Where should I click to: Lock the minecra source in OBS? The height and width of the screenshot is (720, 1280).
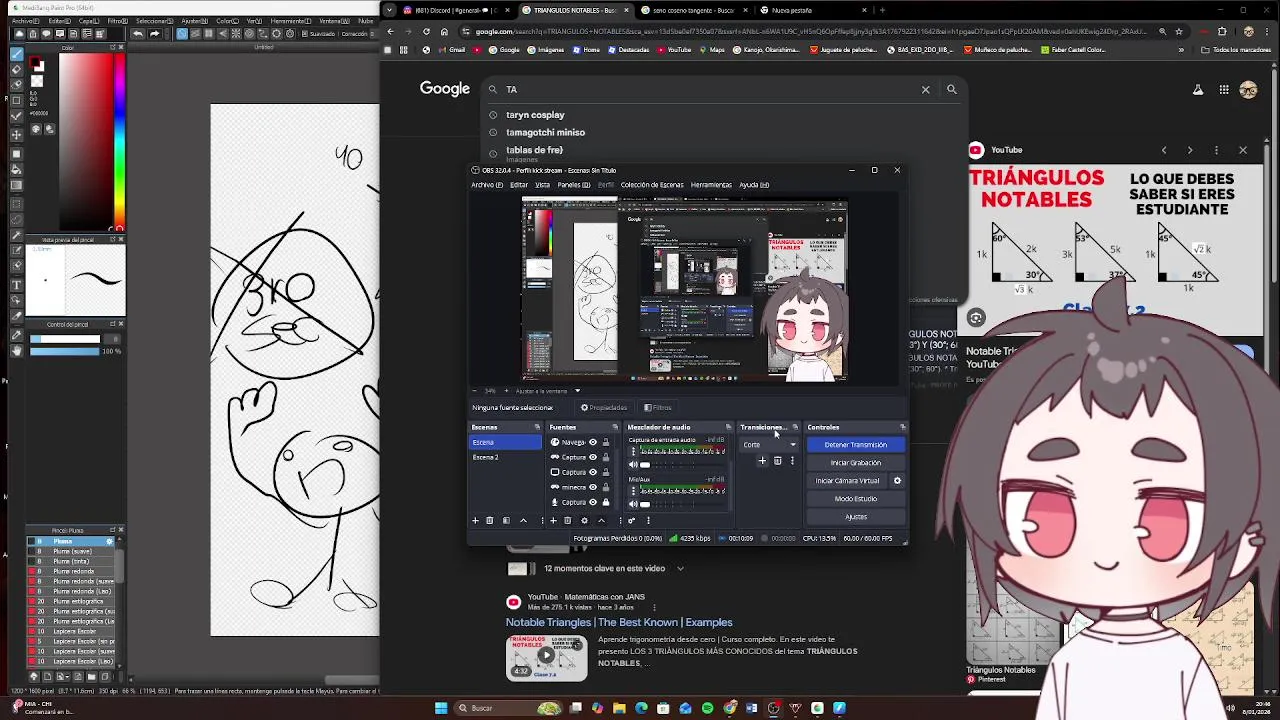tap(606, 487)
